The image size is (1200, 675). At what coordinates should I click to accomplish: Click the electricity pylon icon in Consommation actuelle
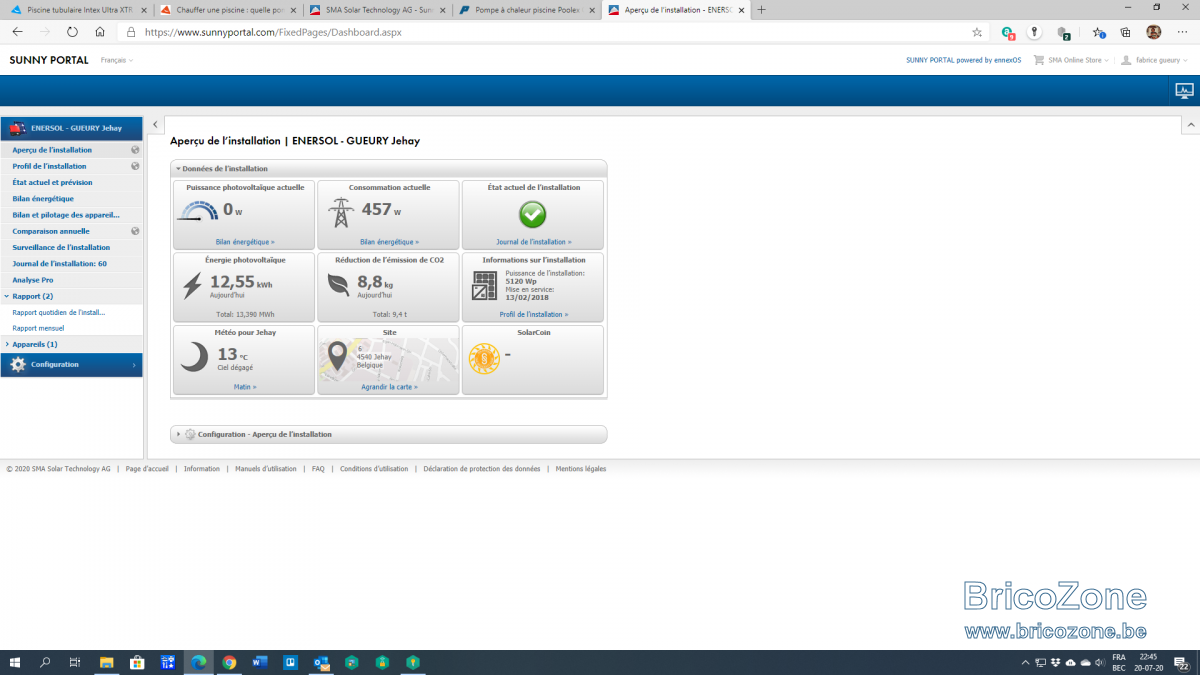pyautogui.click(x=342, y=212)
